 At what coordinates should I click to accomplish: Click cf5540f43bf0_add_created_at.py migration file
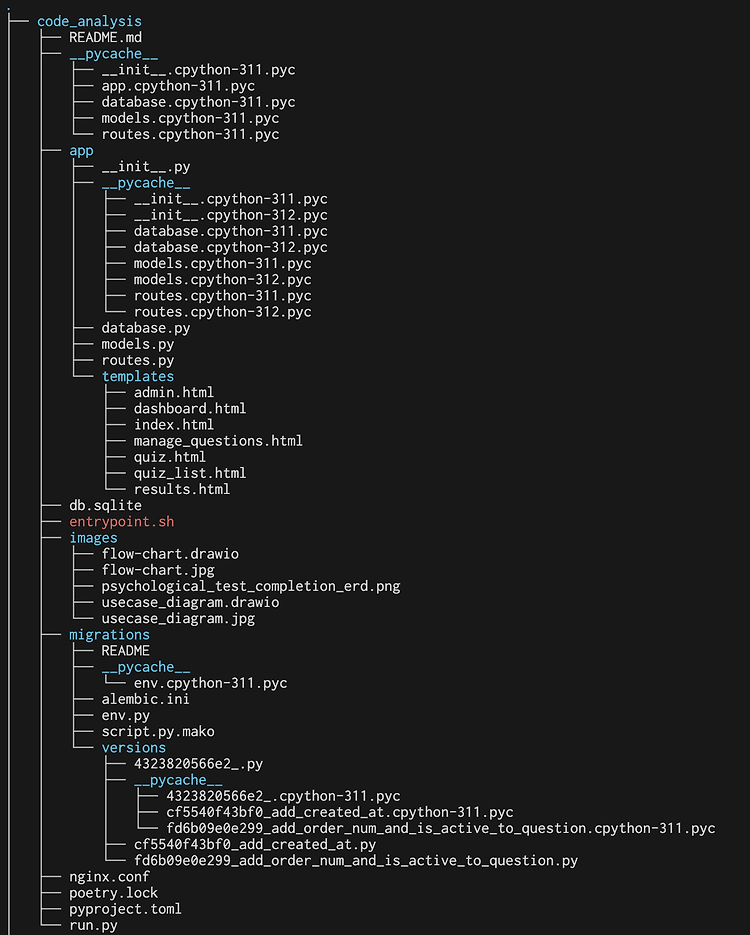(254, 844)
